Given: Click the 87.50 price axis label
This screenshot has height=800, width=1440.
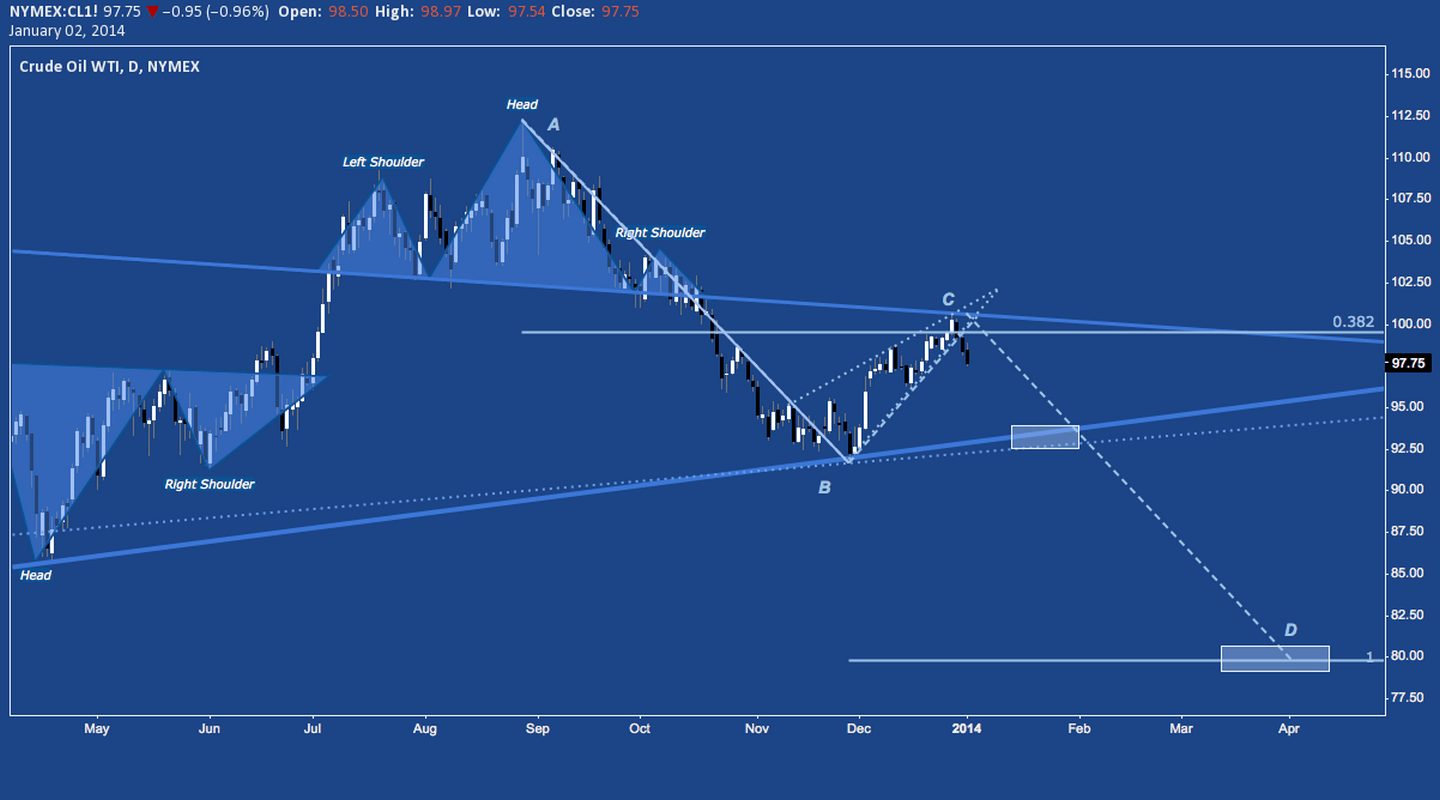Looking at the screenshot, I should [1410, 530].
